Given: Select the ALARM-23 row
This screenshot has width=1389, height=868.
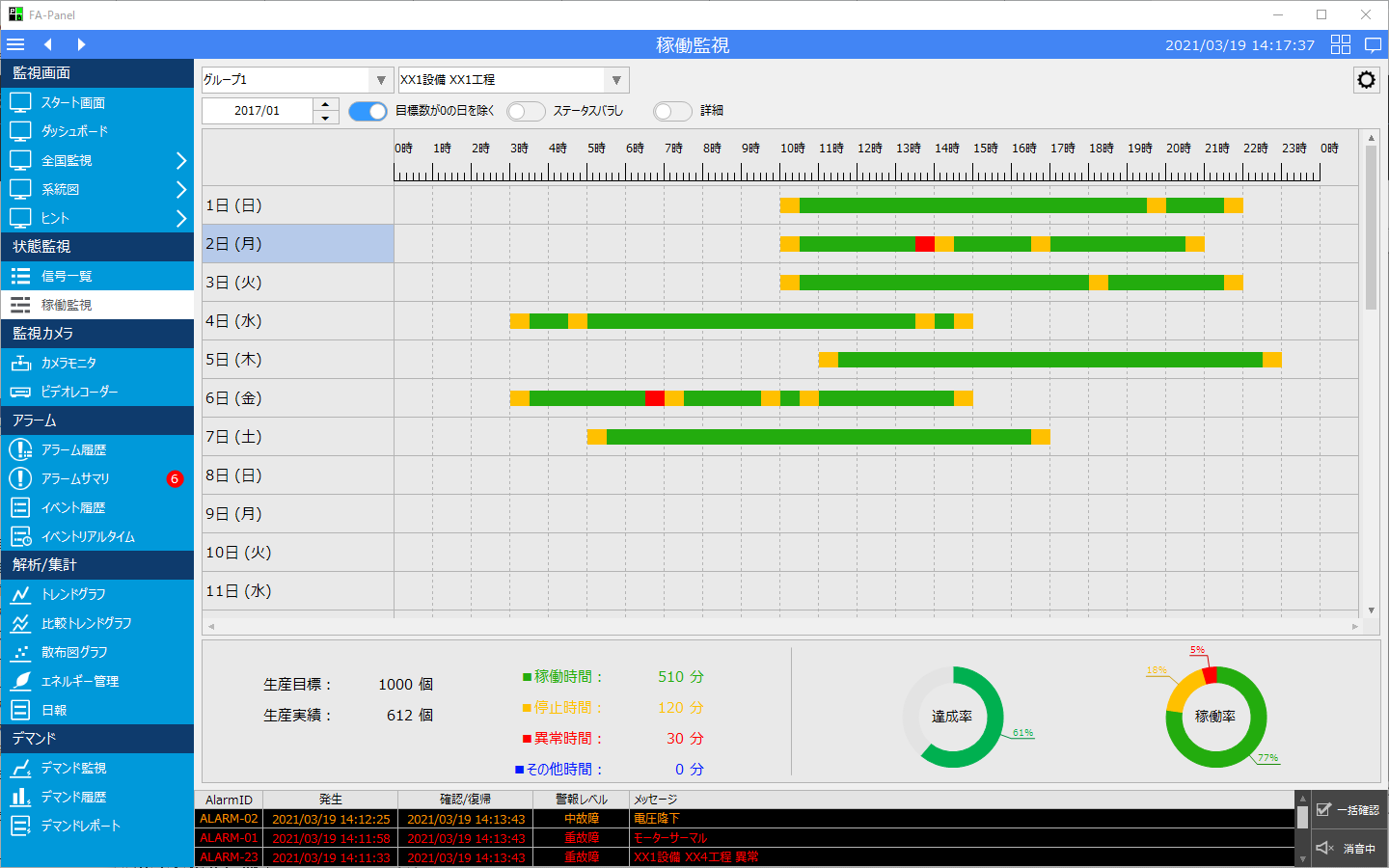Looking at the screenshot, I should point(745,857).
